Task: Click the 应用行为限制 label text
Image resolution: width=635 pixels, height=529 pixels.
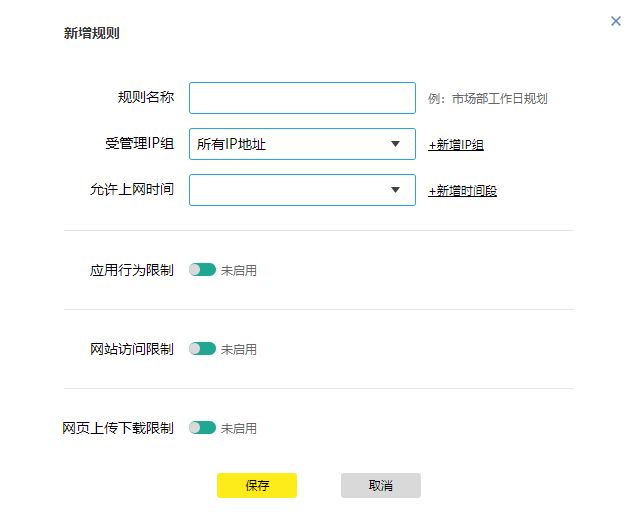Action: click(x=132, y=270)
